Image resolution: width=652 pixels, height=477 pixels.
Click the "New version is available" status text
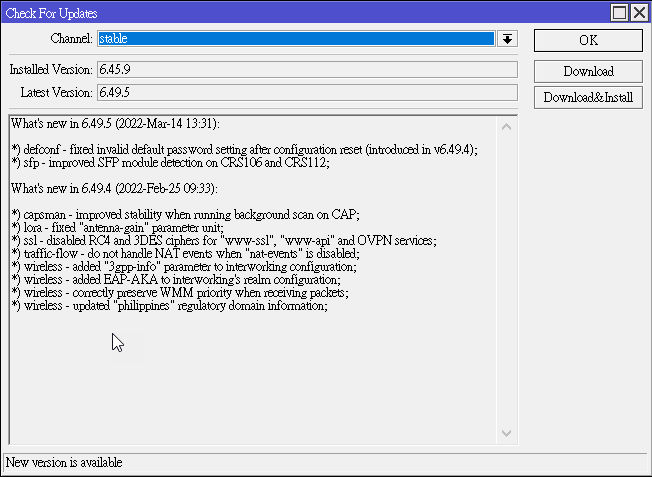click(x=64, y=462)
